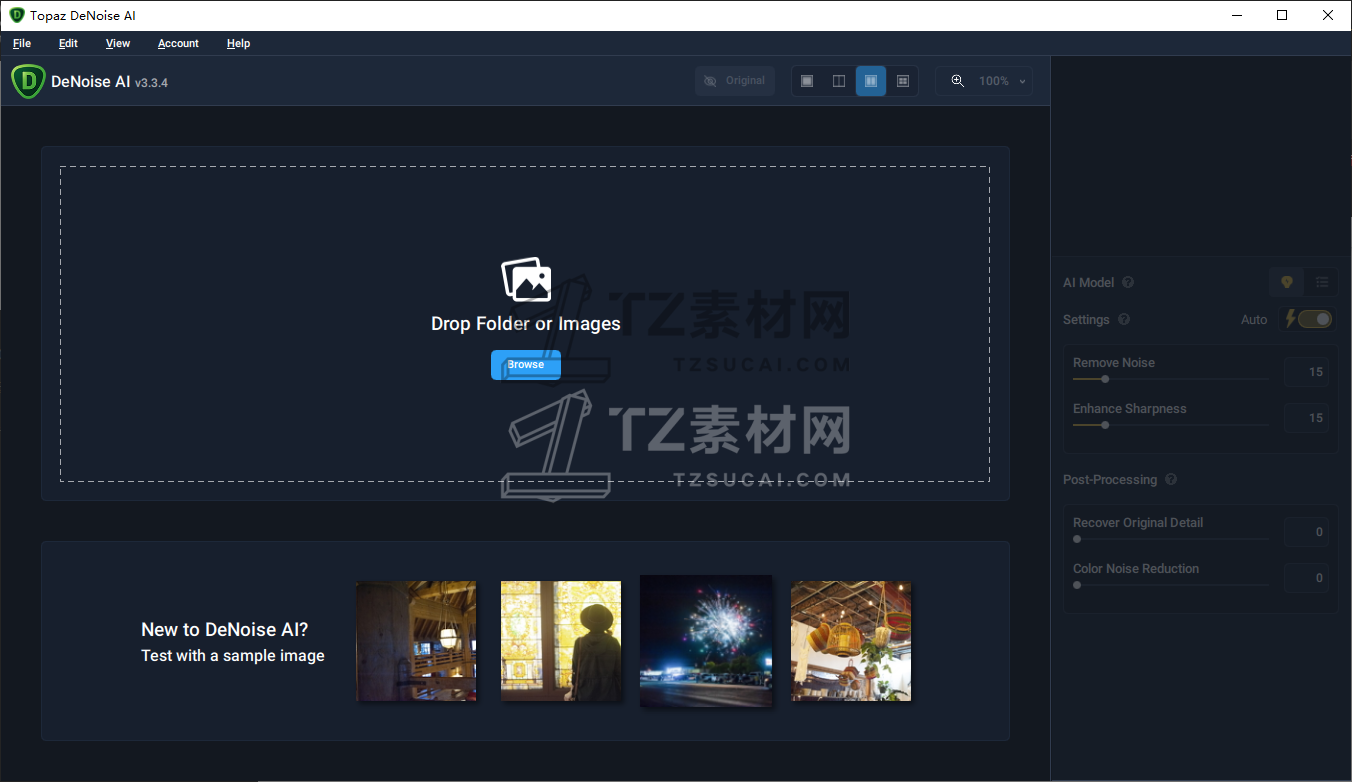The width and height of the screenshot is (1352, 782).
Task: Open the Help menu
Action: (238, 44)
